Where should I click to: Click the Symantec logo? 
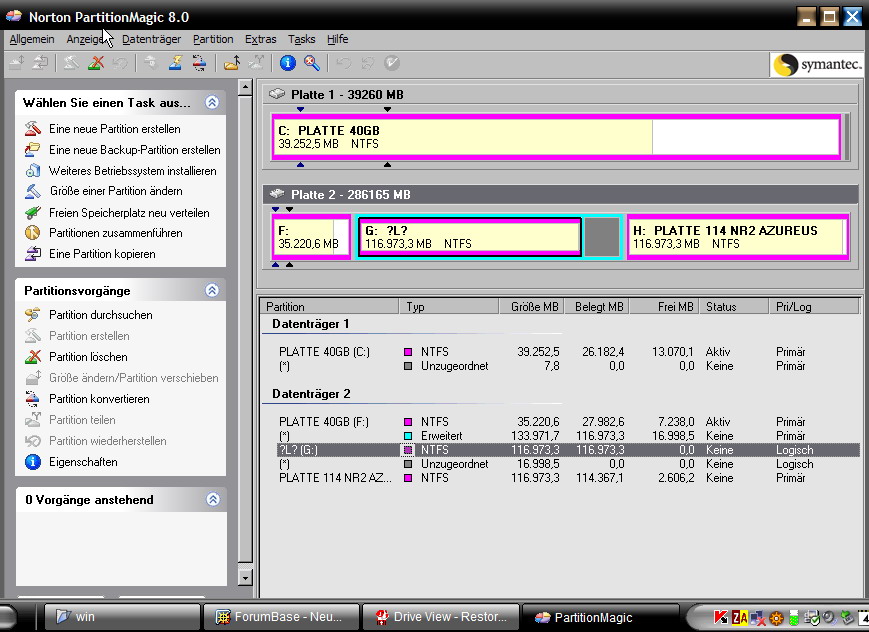click(x=817, y=64)
